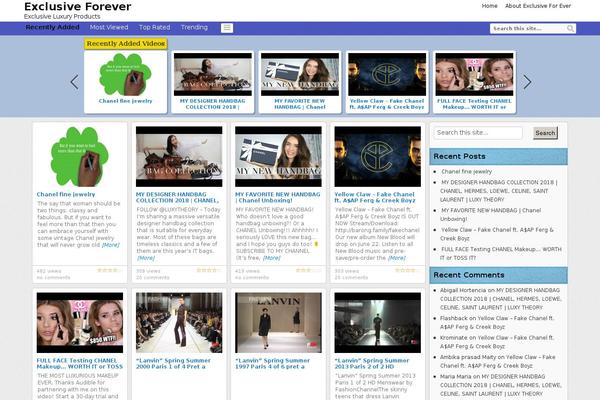Open grid Chanel fine jewelry green thumbnail

80,157
